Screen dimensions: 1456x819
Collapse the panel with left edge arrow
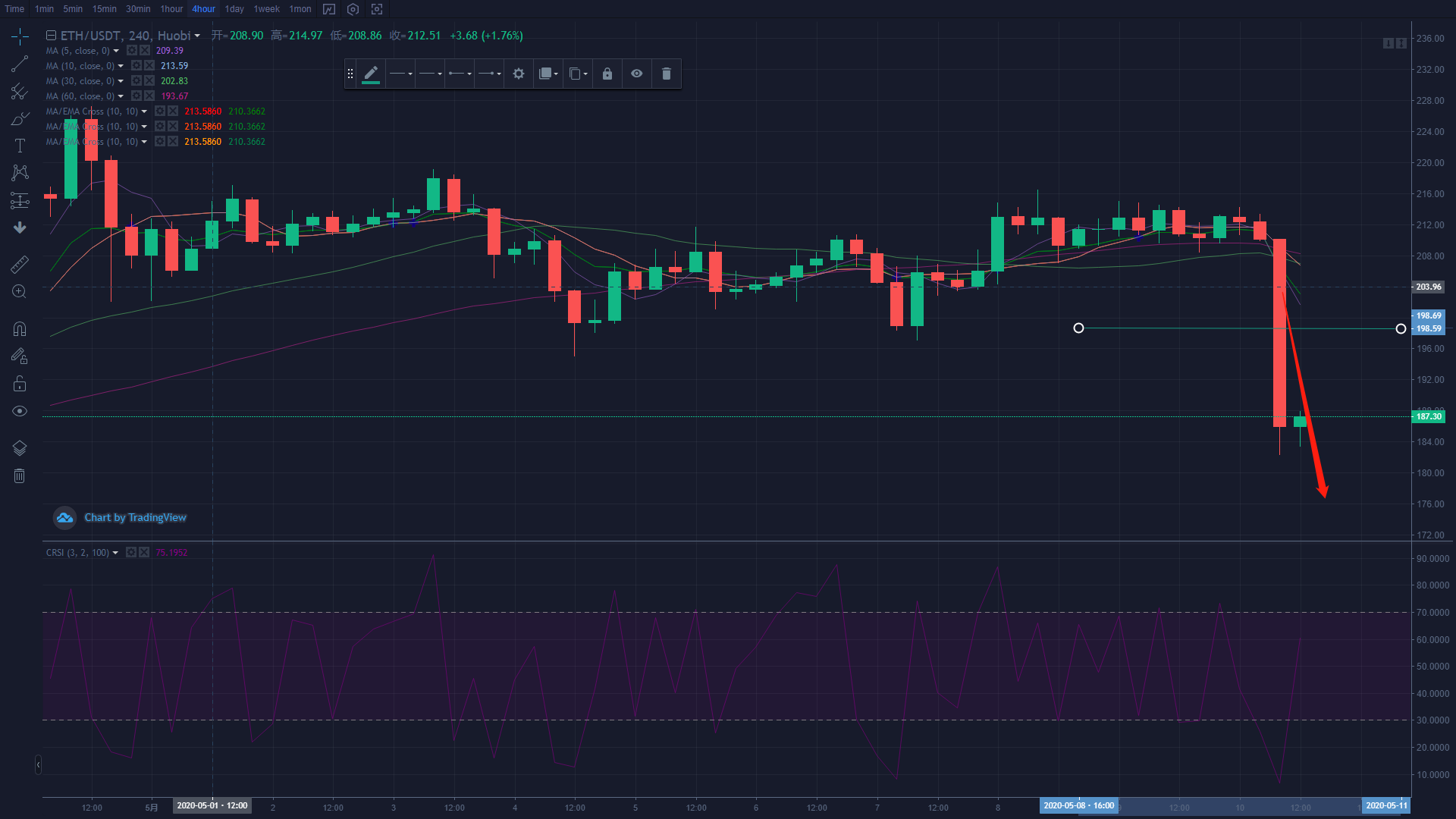[38, 765]
